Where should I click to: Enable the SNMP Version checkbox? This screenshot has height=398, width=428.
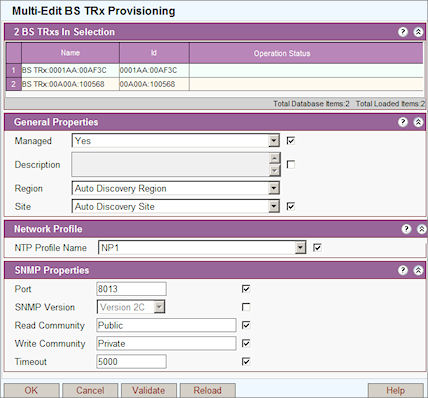[246, 307]
